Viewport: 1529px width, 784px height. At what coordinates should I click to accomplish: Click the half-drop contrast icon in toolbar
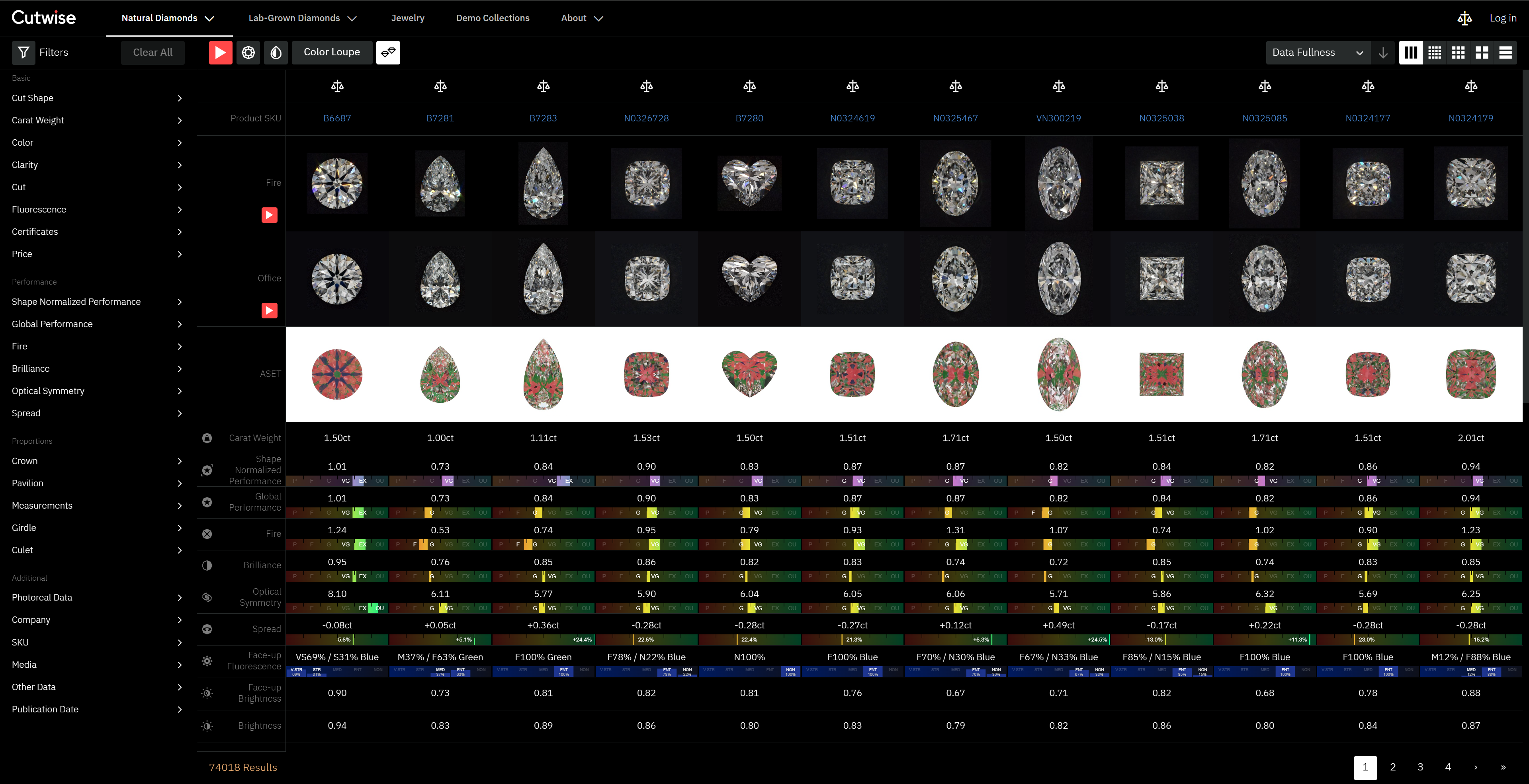[276, 52]
